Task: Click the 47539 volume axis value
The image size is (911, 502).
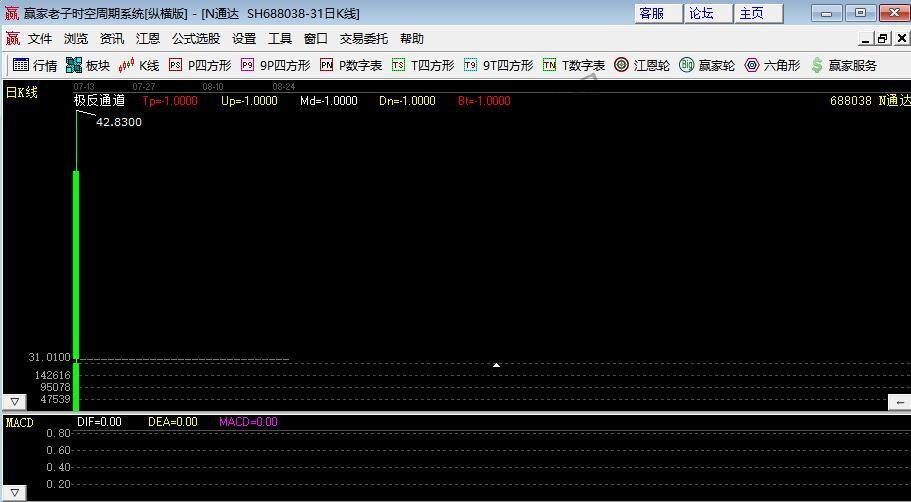Action: pyautogui.click(x=55, y=399)
